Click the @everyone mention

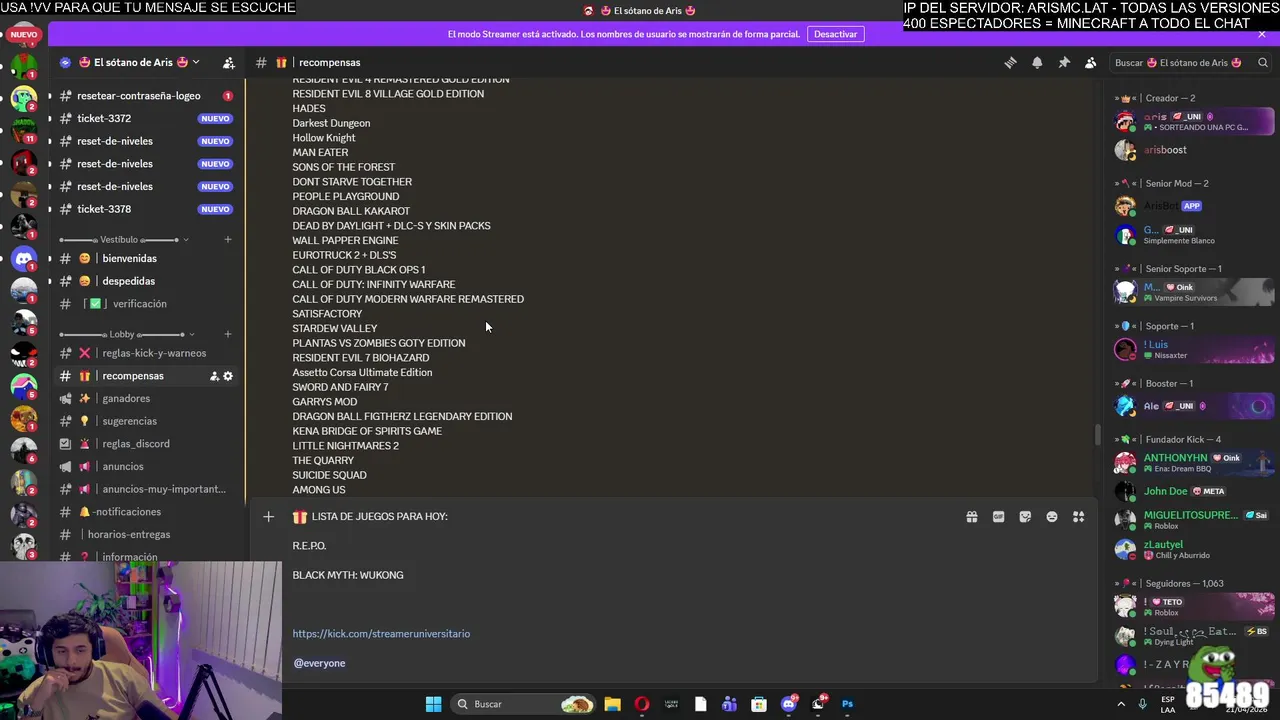pos(319,663)
